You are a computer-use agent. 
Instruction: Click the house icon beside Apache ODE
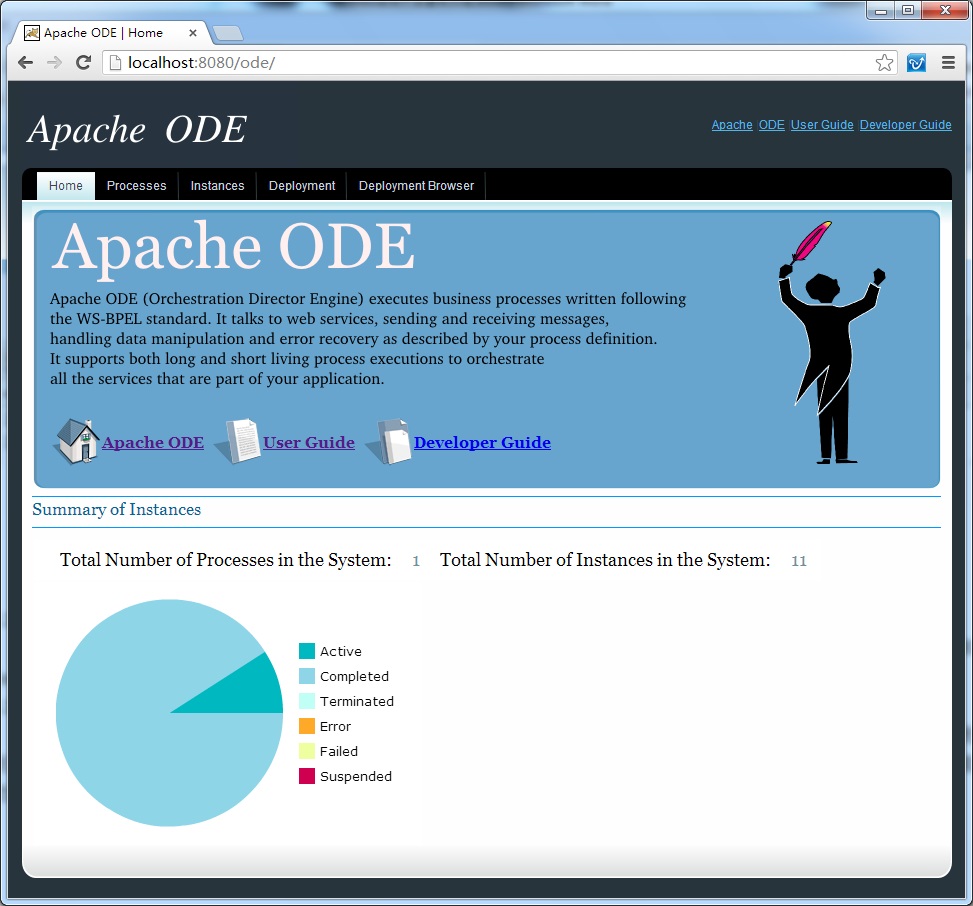click(x=77, y=441)
